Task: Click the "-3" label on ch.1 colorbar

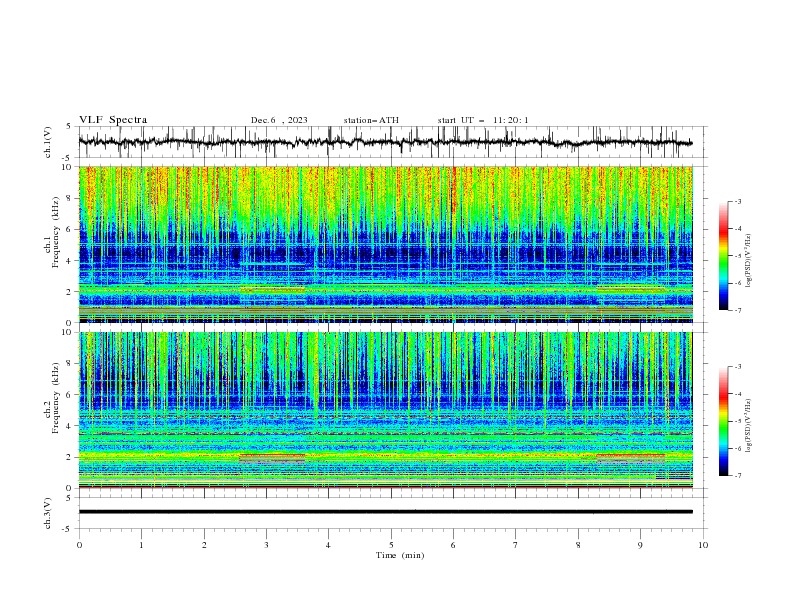Action: (x=738, y=201)
